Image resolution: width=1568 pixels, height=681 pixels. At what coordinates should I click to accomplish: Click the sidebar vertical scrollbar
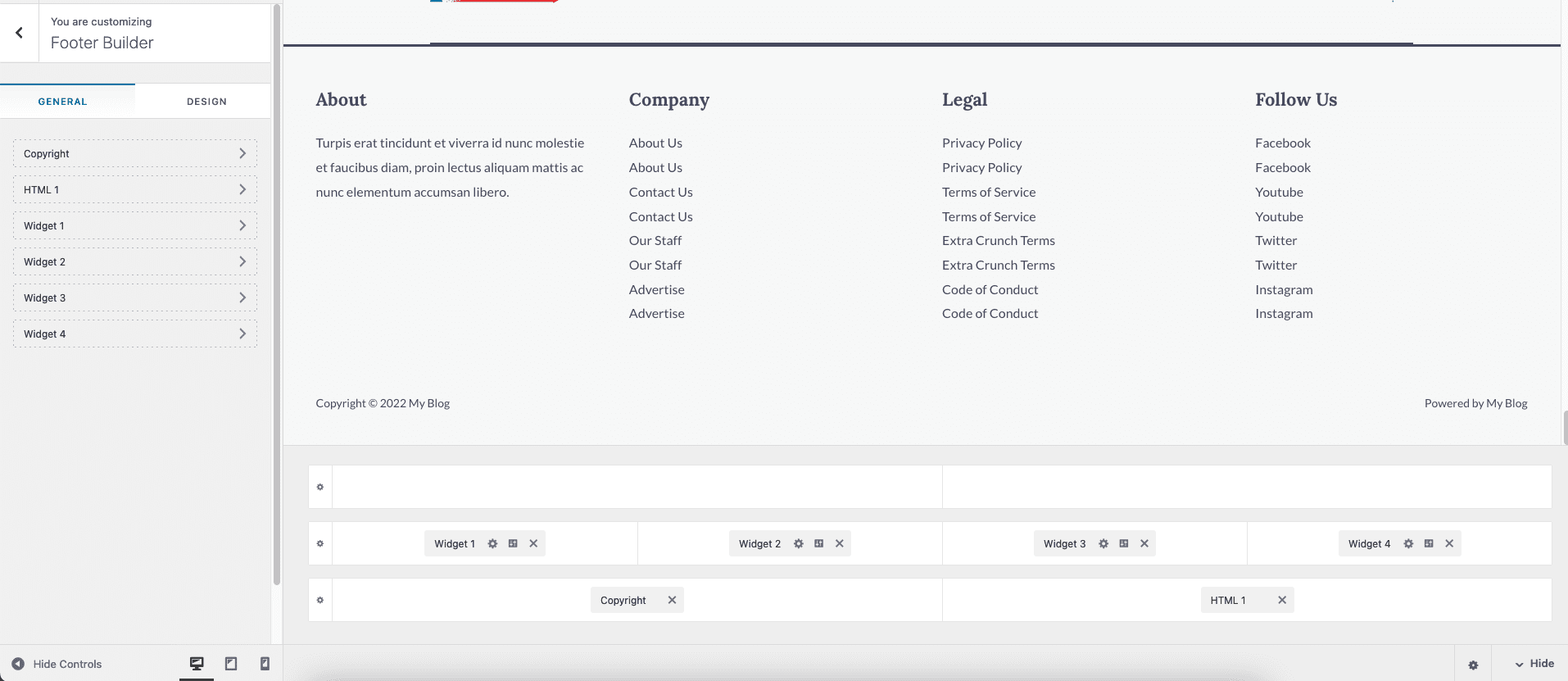pos(277,295)
